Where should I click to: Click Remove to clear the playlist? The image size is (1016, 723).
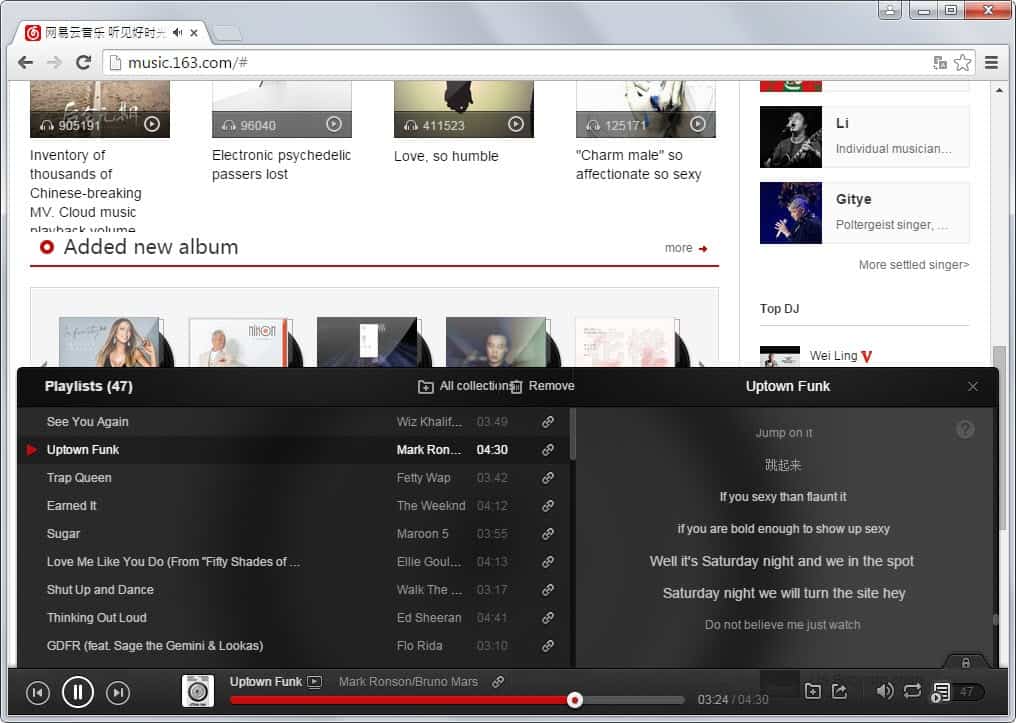coord(542,386)
